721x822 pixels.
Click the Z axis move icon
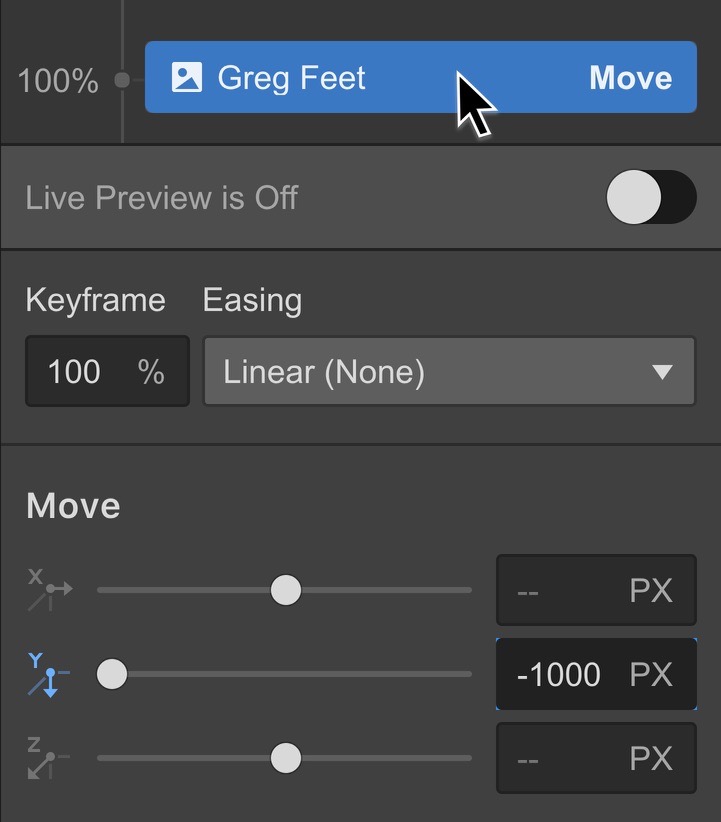(x=48, y=758)
